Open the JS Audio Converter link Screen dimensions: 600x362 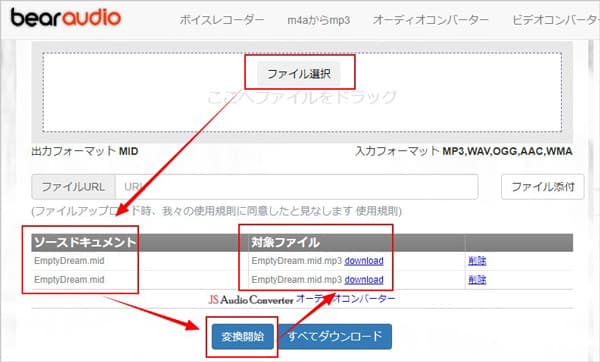point(251,300)
